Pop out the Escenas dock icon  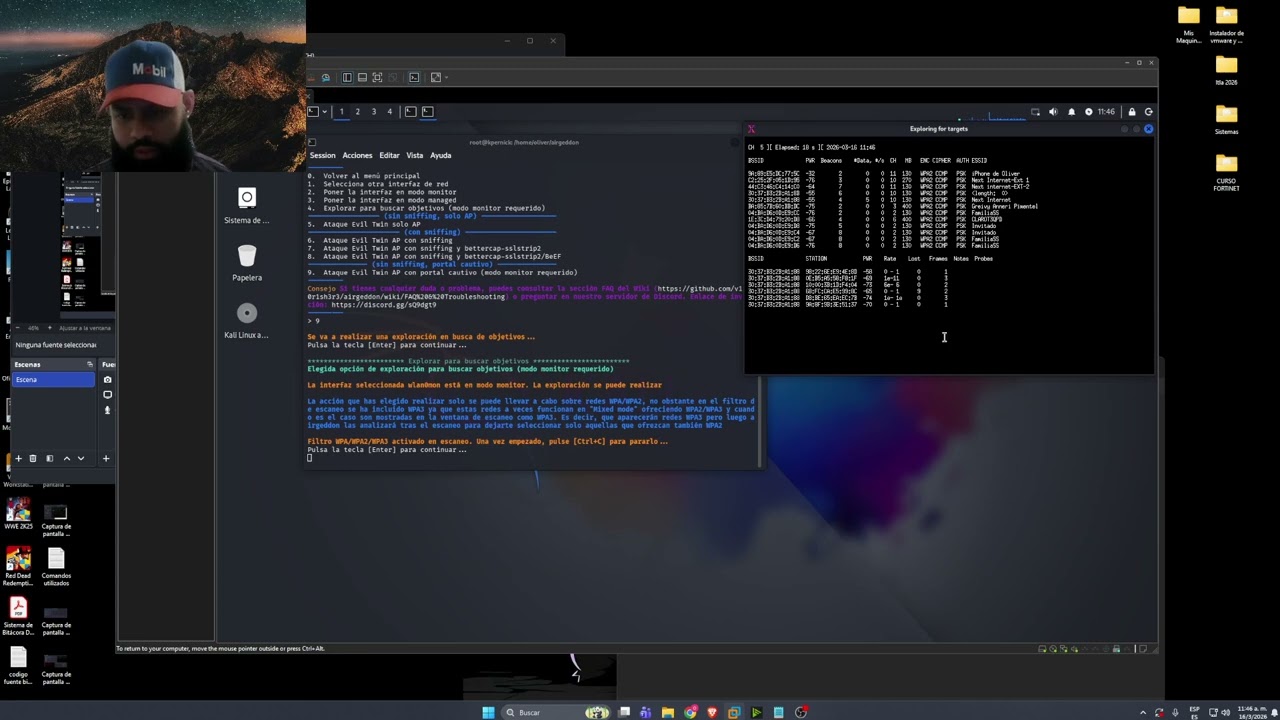[90, 364]
